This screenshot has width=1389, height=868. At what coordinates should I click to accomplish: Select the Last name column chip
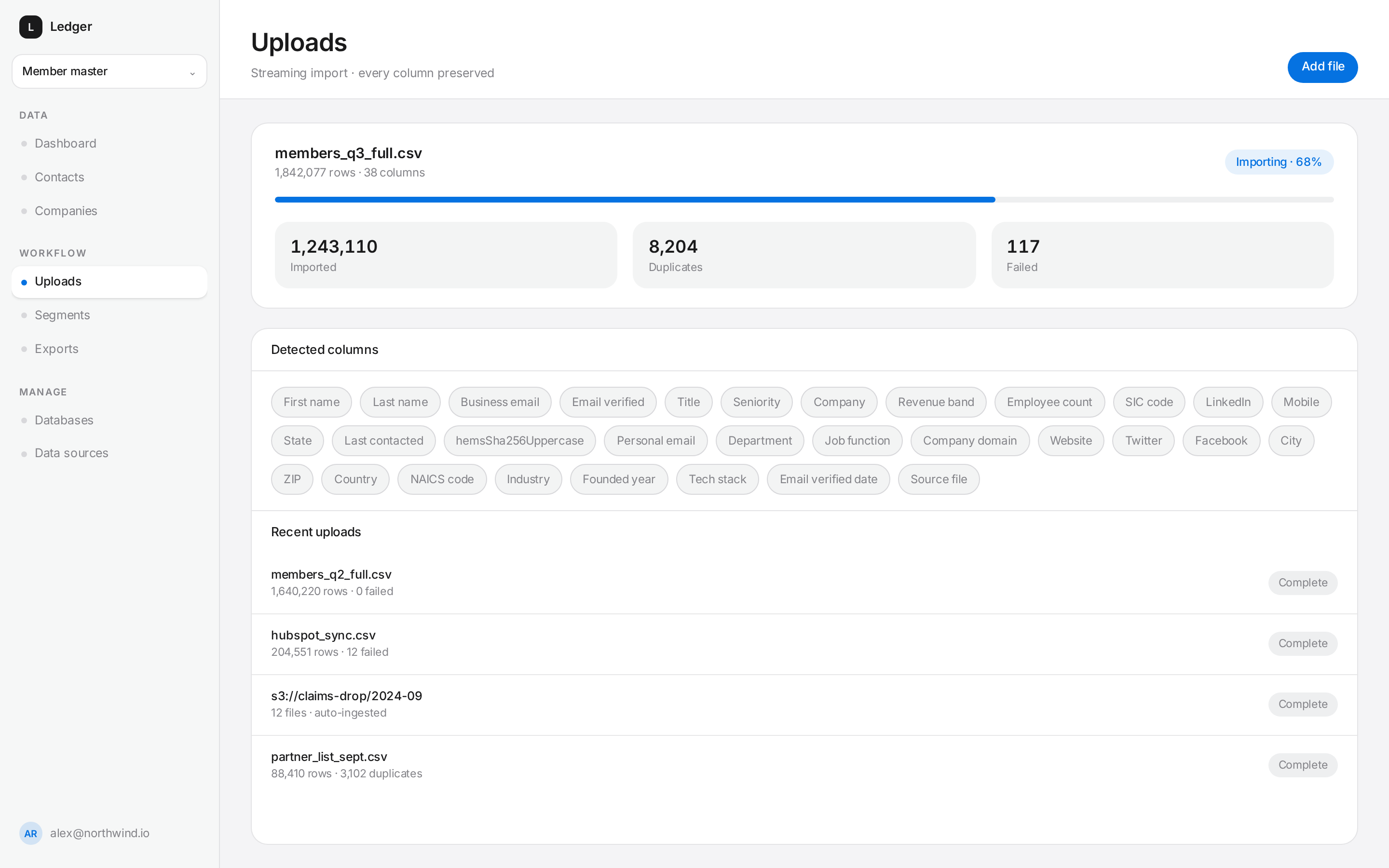(x=400, y=402)
